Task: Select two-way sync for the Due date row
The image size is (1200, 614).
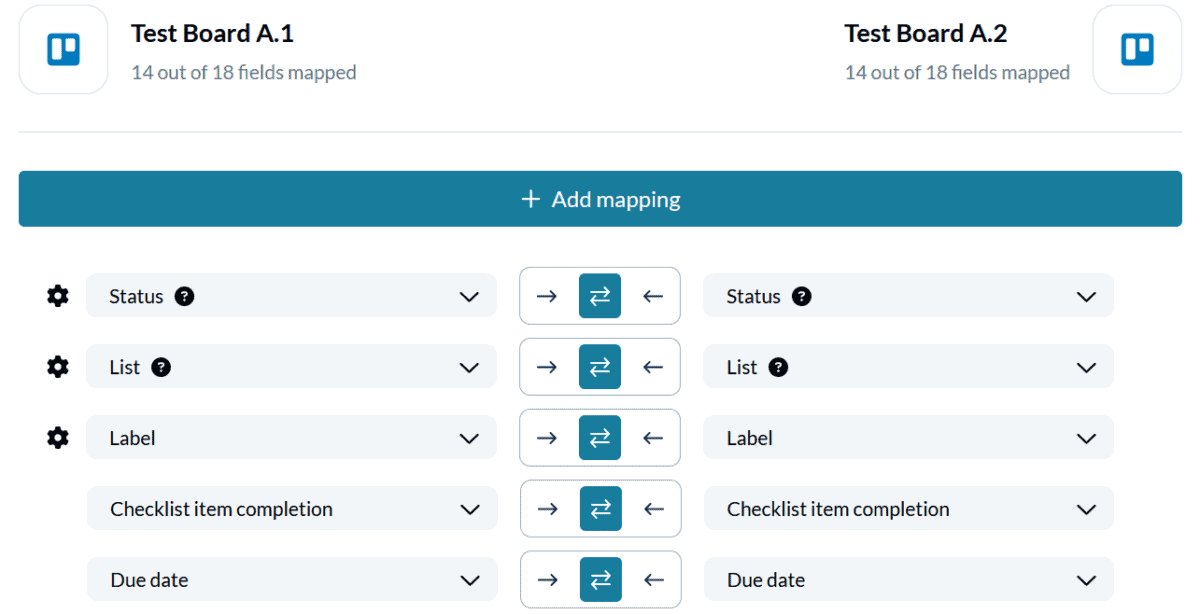Action: (x=600, y=579)
